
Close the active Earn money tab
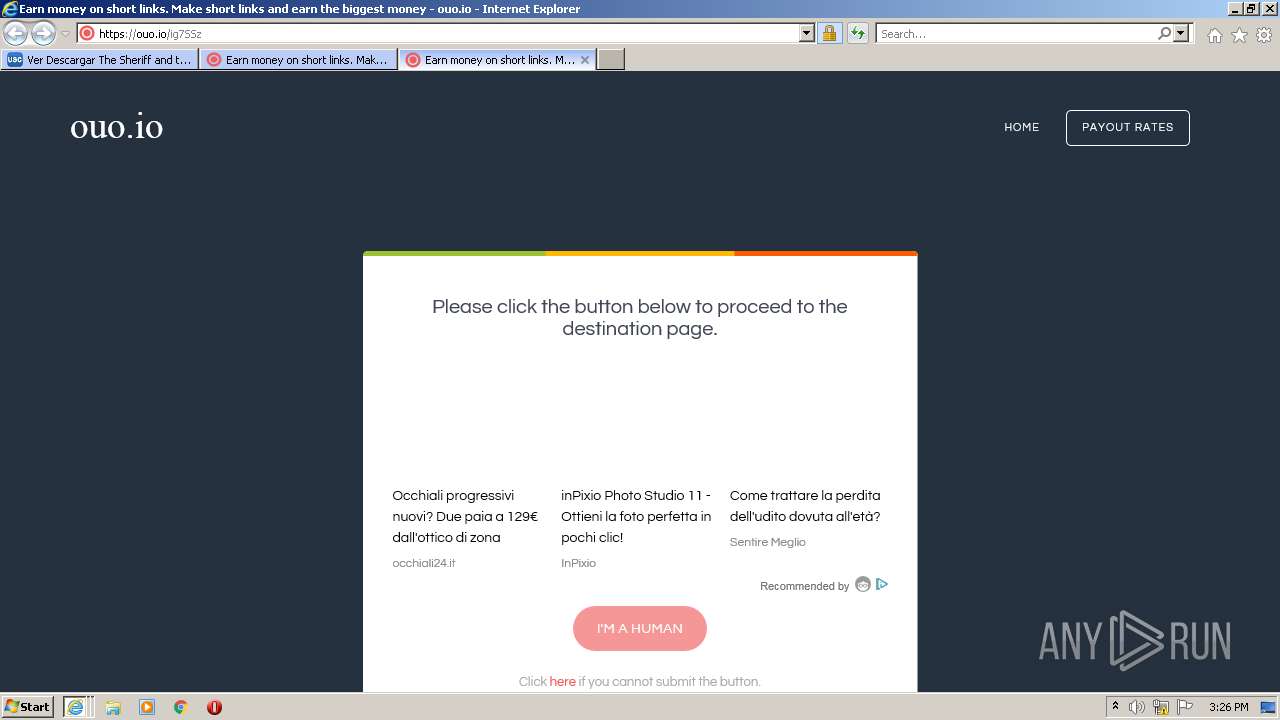pos(585,60)
